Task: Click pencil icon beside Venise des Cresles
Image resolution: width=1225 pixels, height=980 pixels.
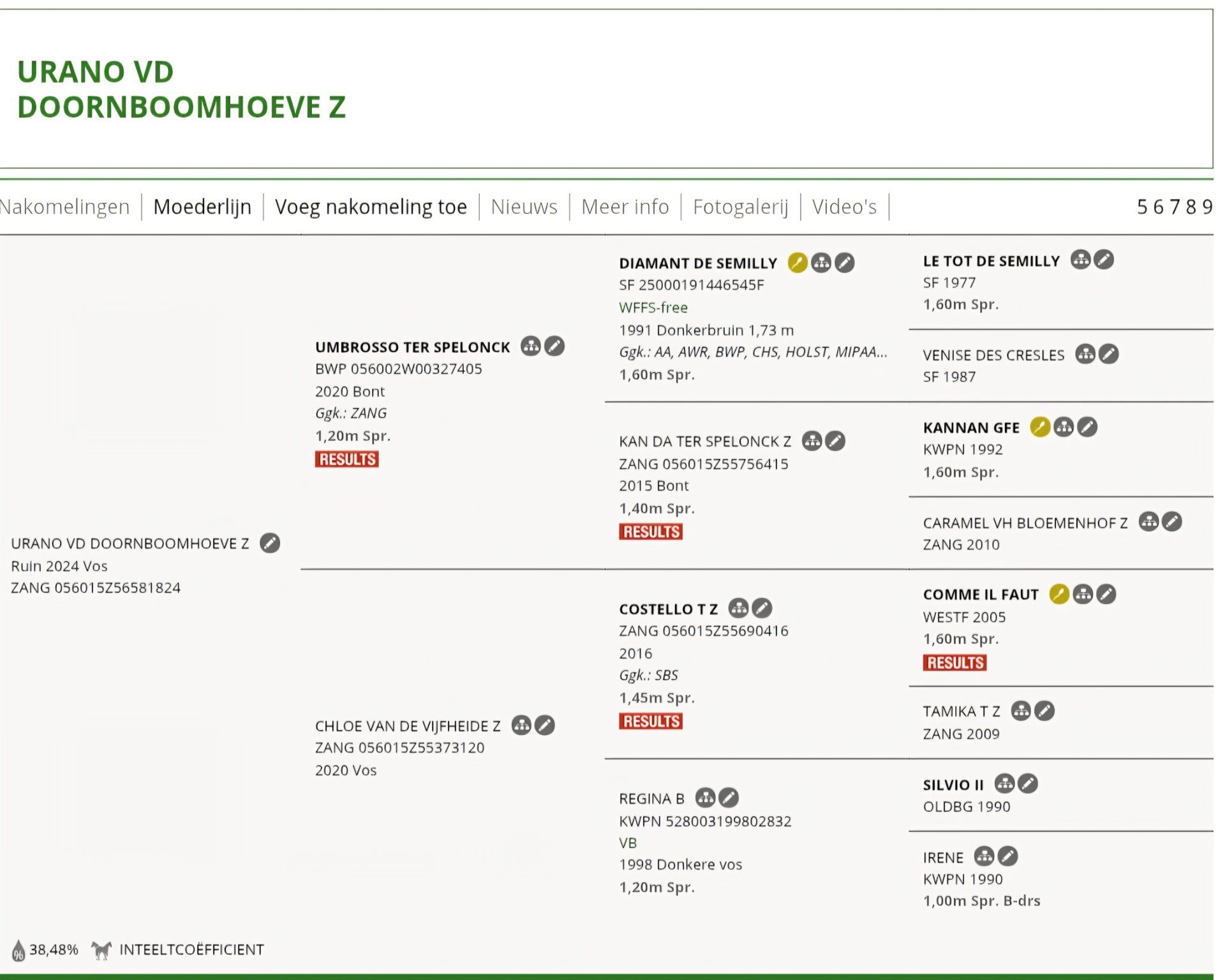Action: (x=1109, y=353)
